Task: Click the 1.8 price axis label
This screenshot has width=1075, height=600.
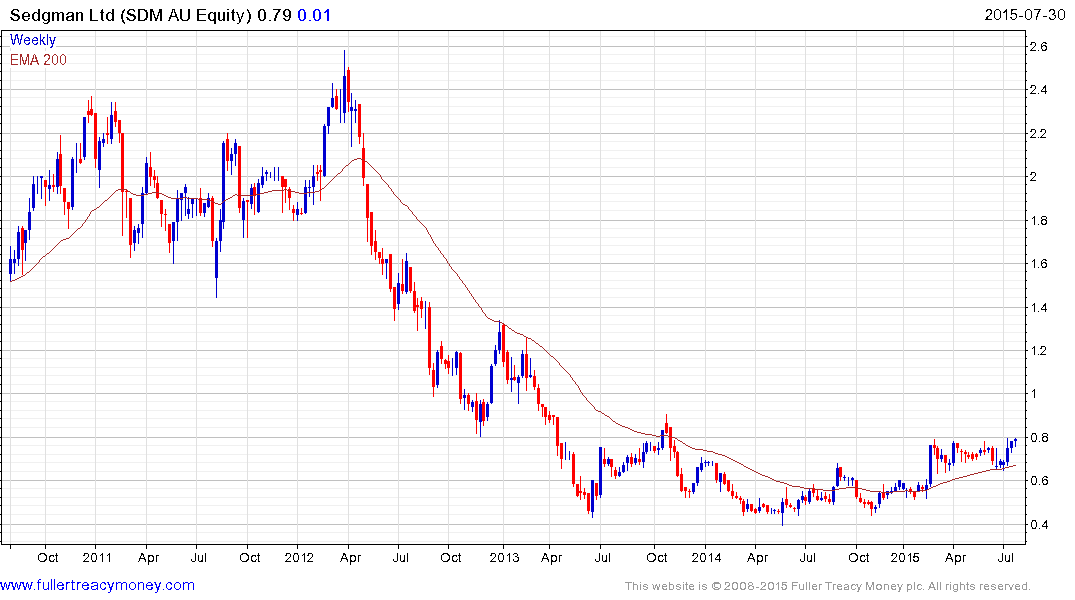Action: tap(1038, 220)
